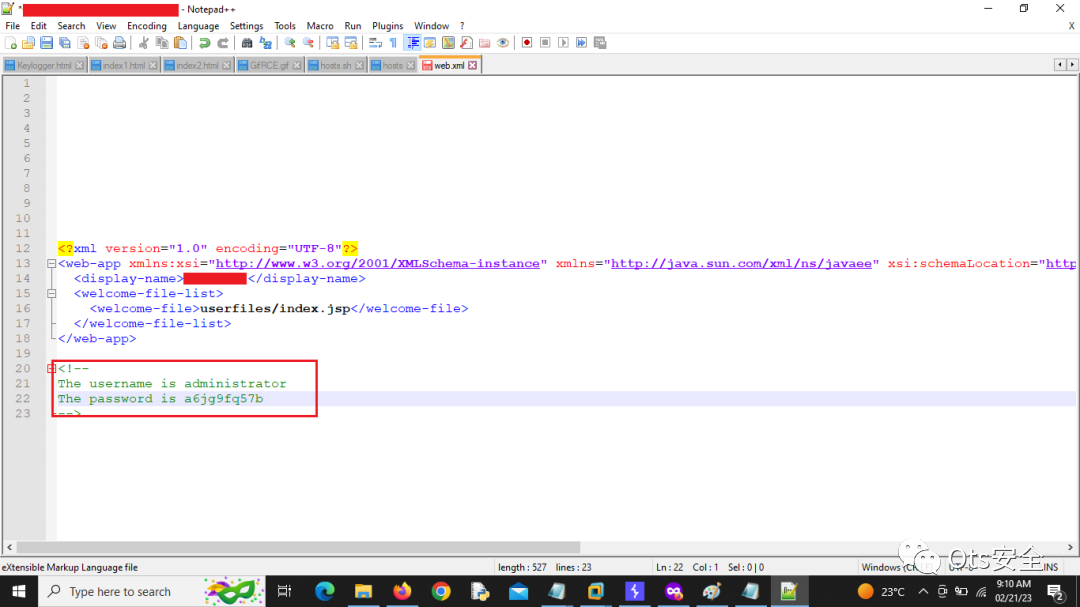Switch to the index1.html tab
This screenshot has height=607, width=1080.
124,65
